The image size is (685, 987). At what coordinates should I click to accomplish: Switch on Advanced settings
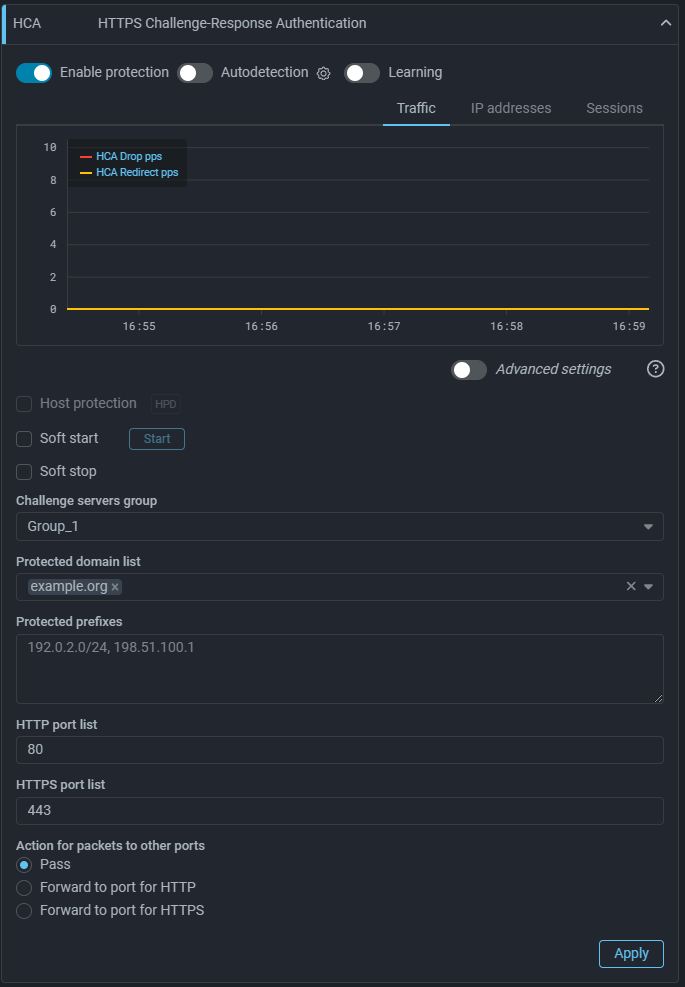(469, 370)
